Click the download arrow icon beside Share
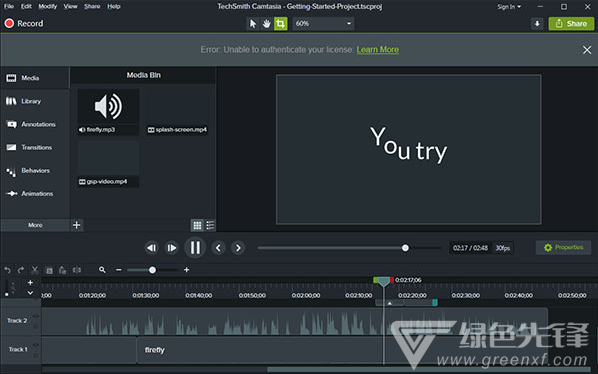Screen dimensions: 598x374 [537, 24]
